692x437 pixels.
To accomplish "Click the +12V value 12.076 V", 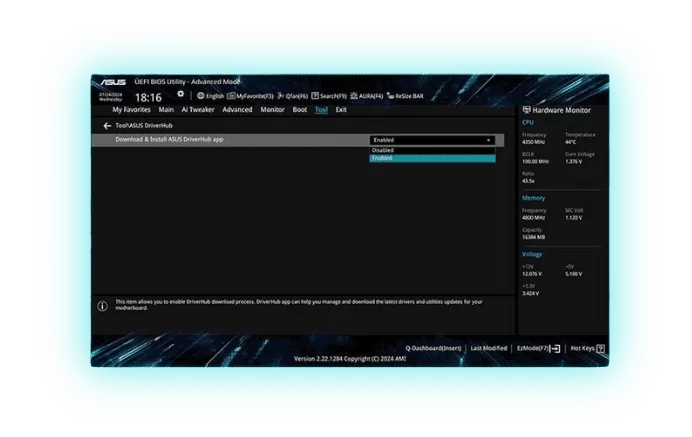I will tap(532, 274).
